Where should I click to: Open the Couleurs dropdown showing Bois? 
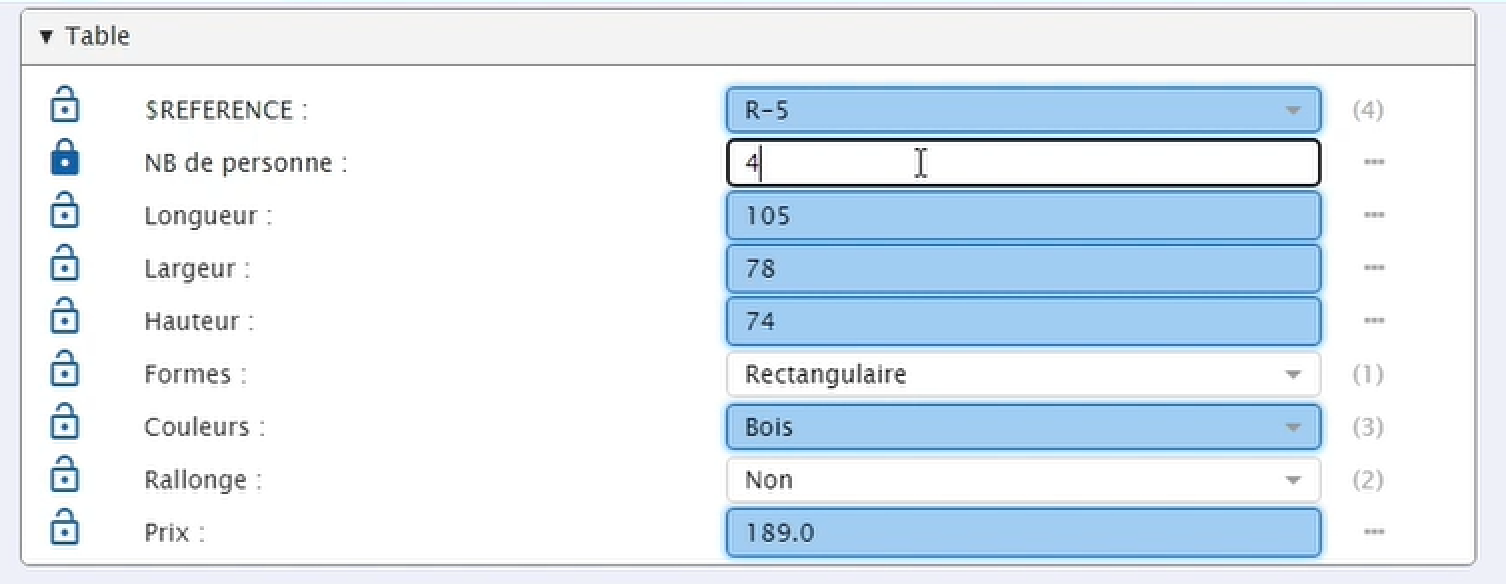click(1023, 427)
